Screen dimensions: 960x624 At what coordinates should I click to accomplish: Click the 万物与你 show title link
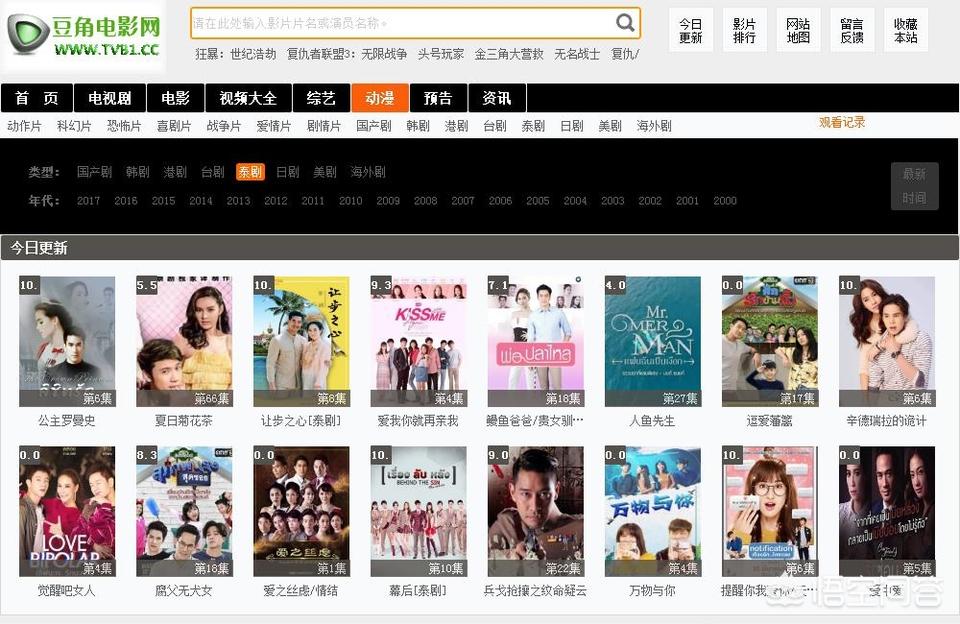pyautogui.click(x=652, y=591)
